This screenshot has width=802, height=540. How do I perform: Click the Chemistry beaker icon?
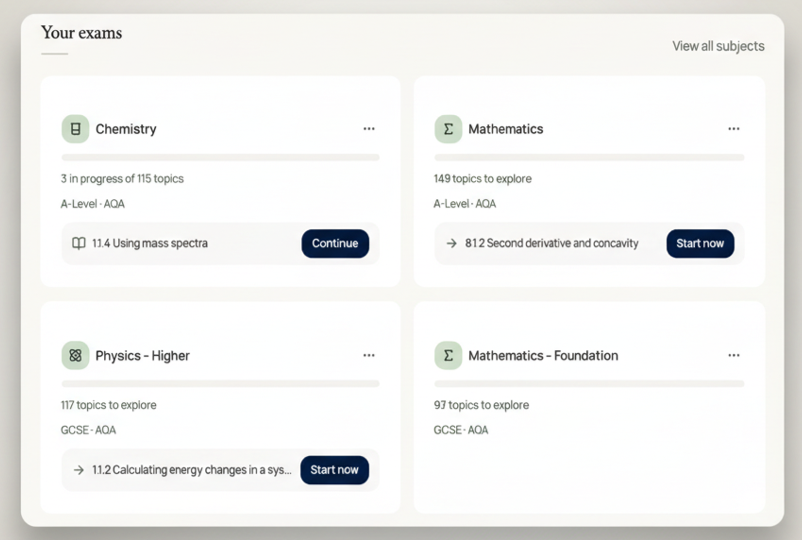(75, 129)
